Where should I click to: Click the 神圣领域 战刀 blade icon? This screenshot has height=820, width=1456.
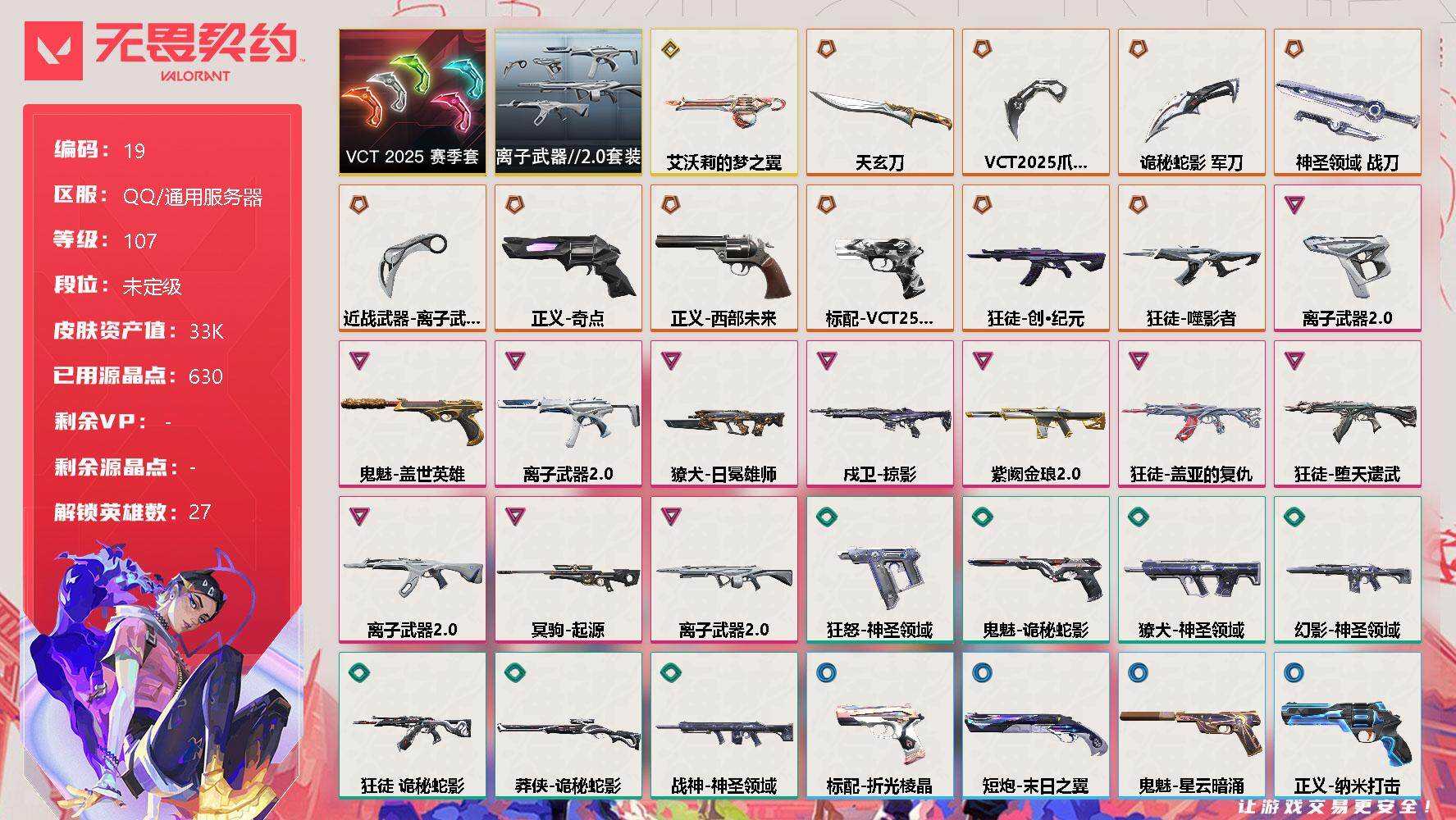[1347, 107]
